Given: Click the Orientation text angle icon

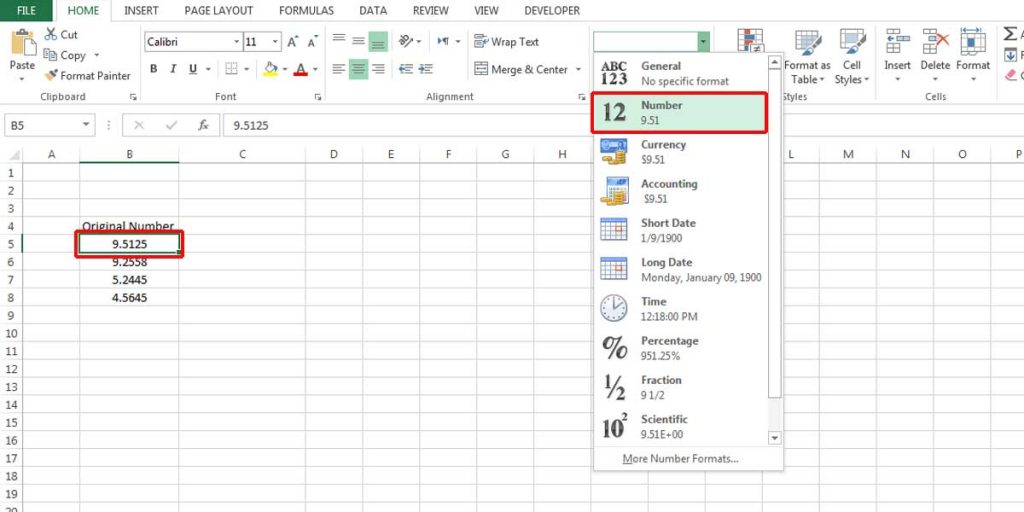Looking at the screenshot, I should point(406,41).
